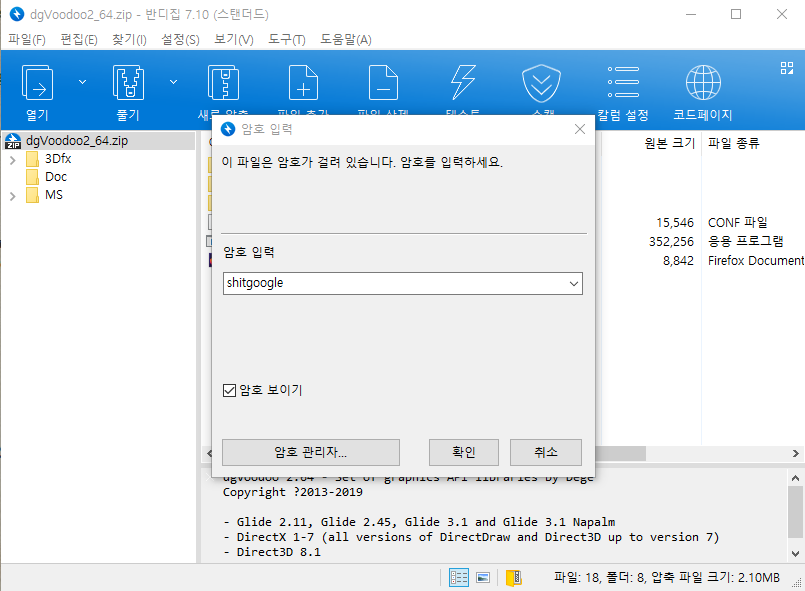
Task: Switch to thumbnail view in status bar
Action: pos(483,578)
